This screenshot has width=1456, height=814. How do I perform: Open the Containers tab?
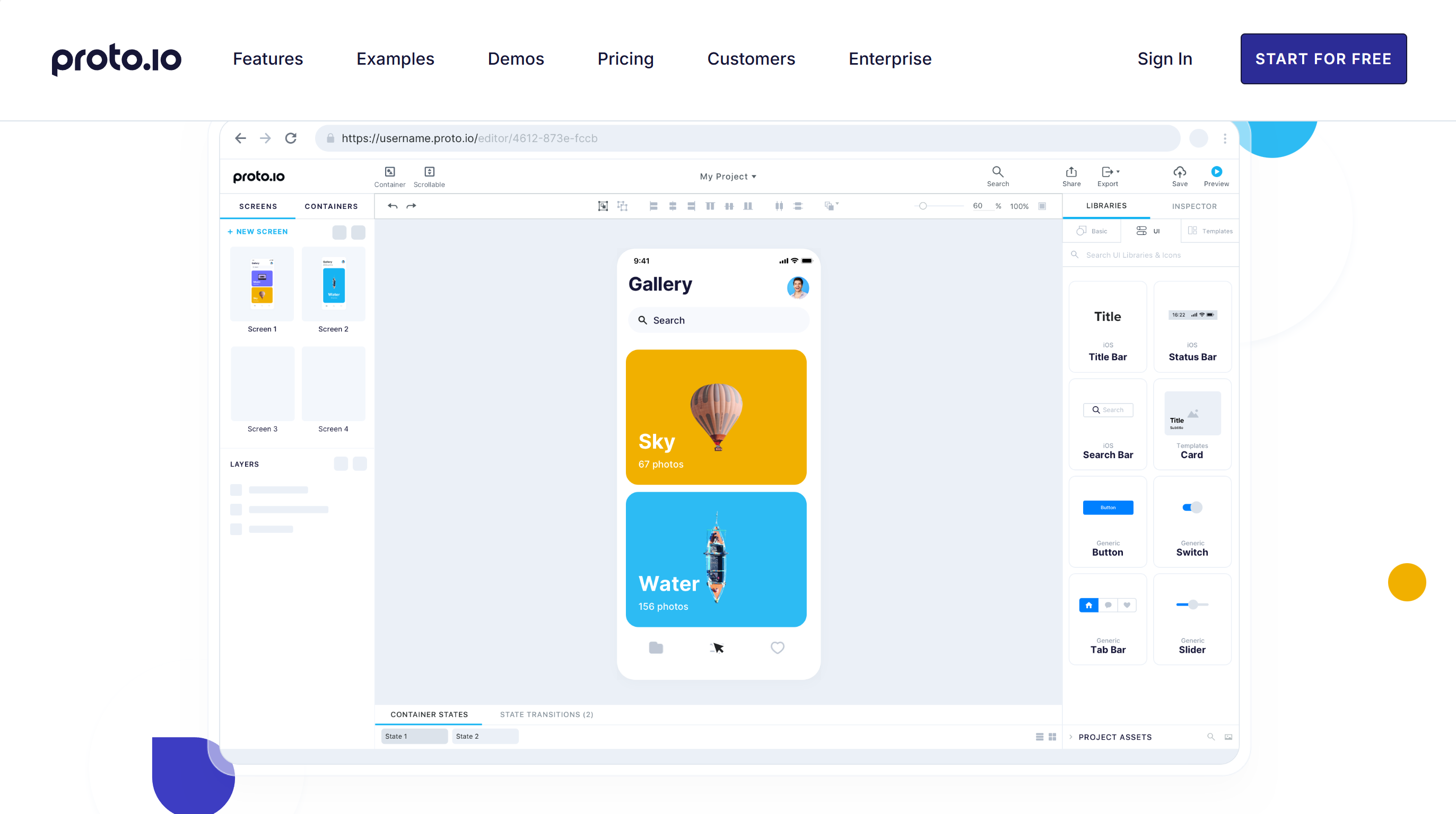(x=330, y=206)
